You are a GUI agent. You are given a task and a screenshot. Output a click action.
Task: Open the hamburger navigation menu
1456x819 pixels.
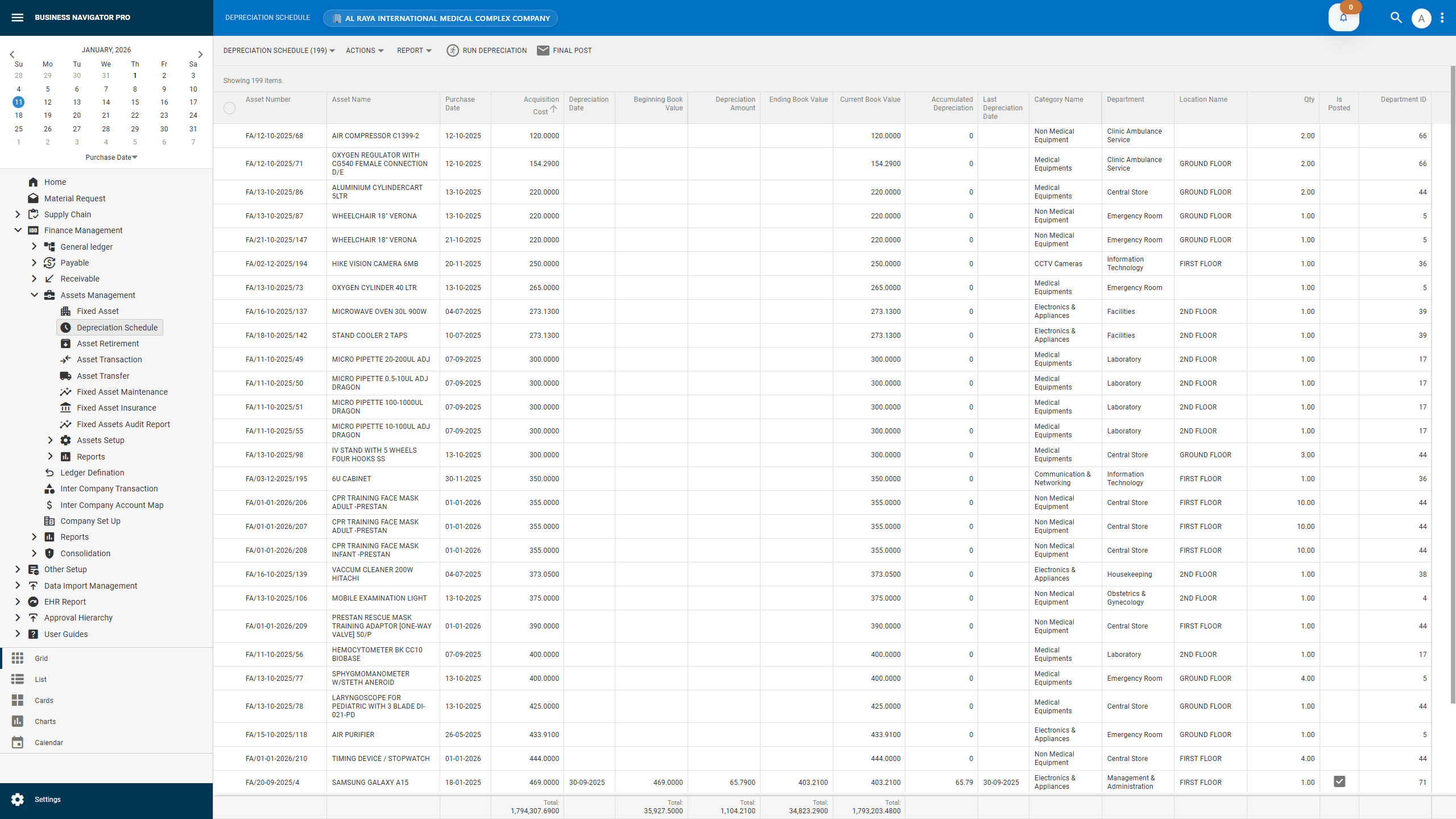(18, 17)
